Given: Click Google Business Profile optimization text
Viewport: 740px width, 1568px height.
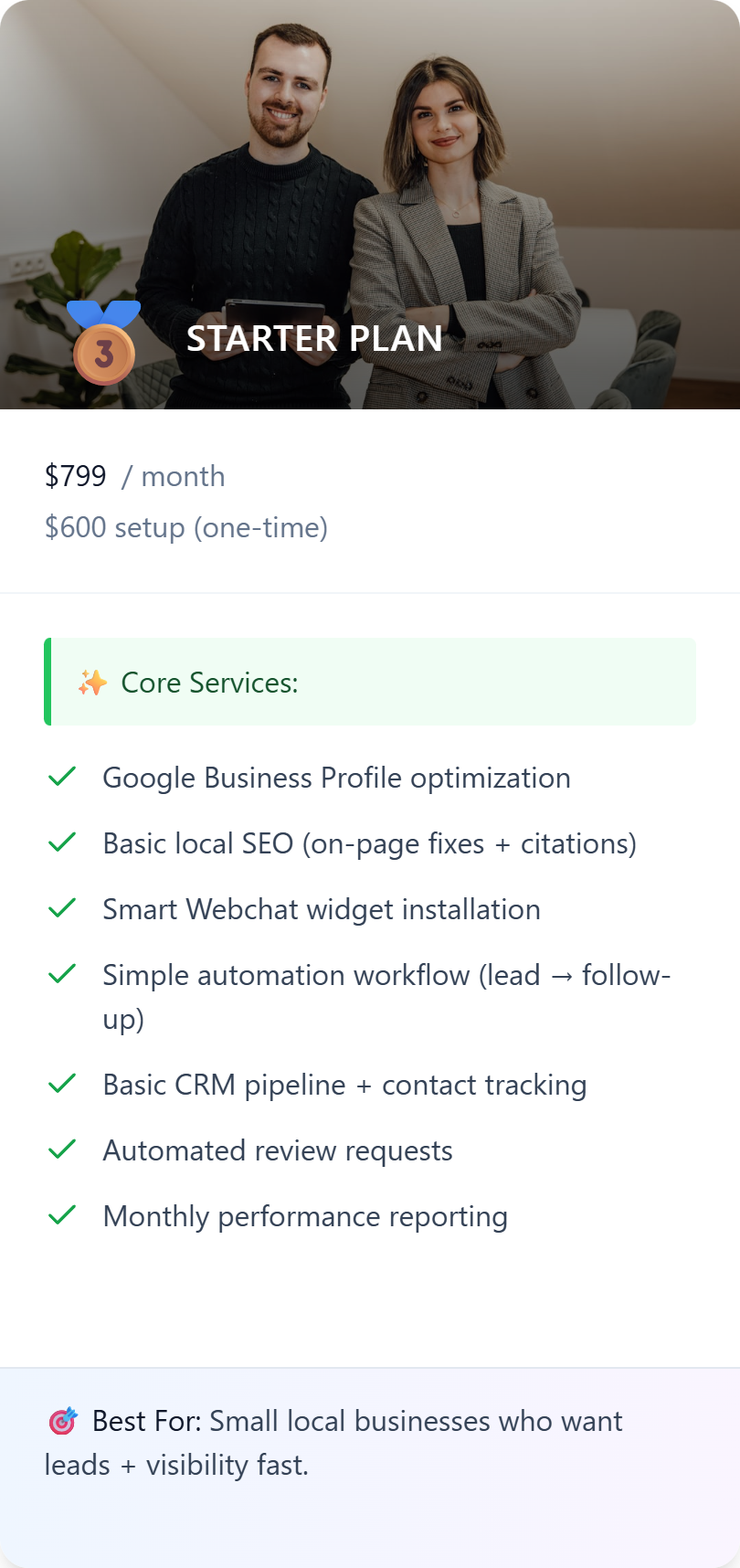Looking at the screenshot, I should tap(336, 778).
